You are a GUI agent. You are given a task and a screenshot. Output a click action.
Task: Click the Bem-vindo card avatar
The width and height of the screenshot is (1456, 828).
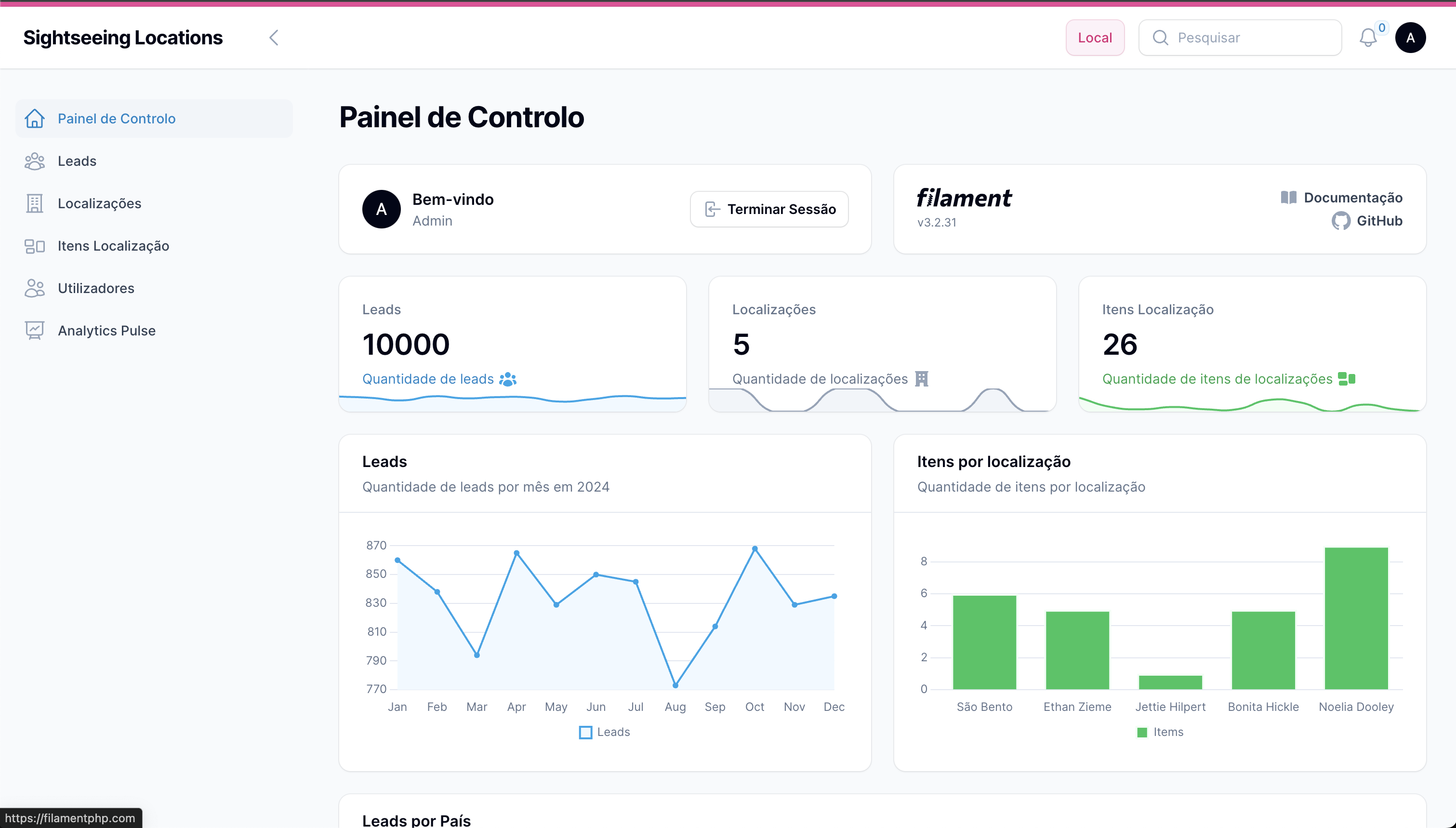[x=381, y=209]
